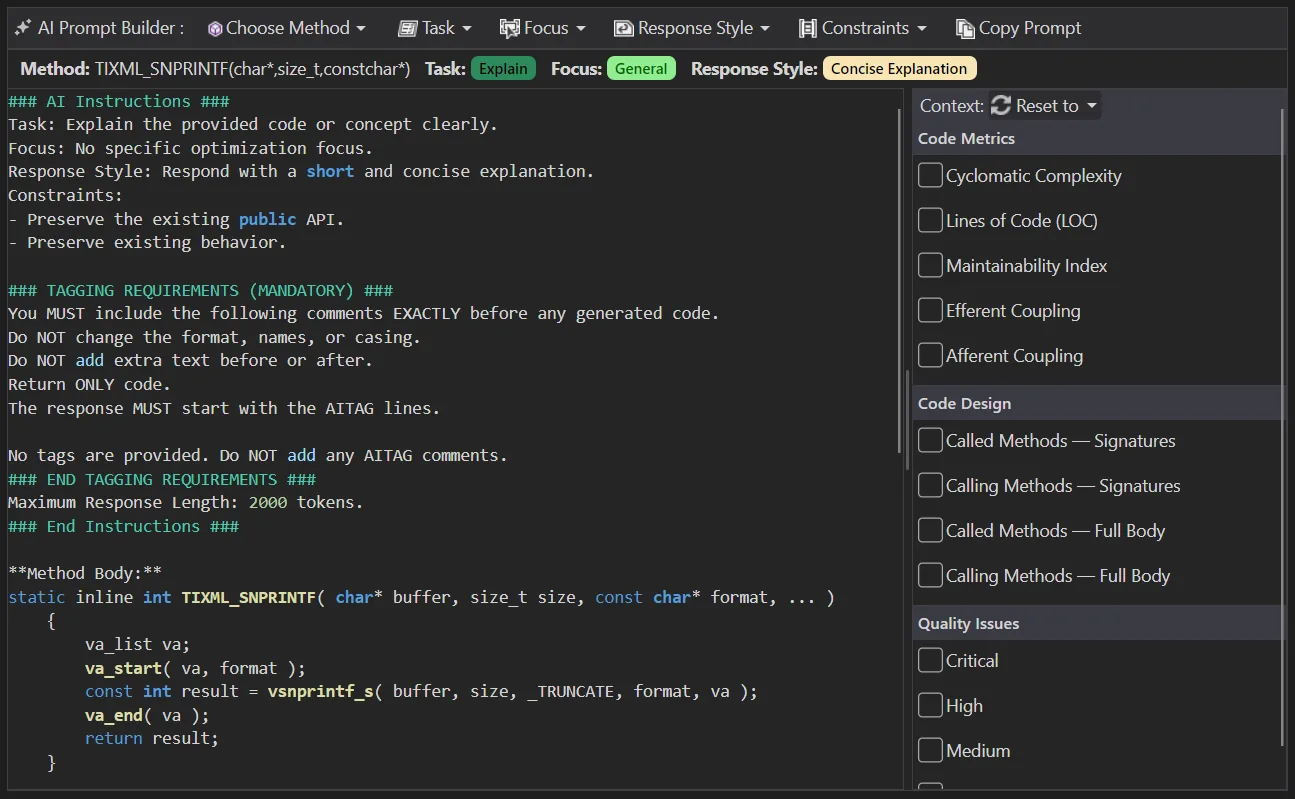The image size is (1295, 799).
Task: Check the Afferent Coupling checkbox
Action: coord(930,355)
